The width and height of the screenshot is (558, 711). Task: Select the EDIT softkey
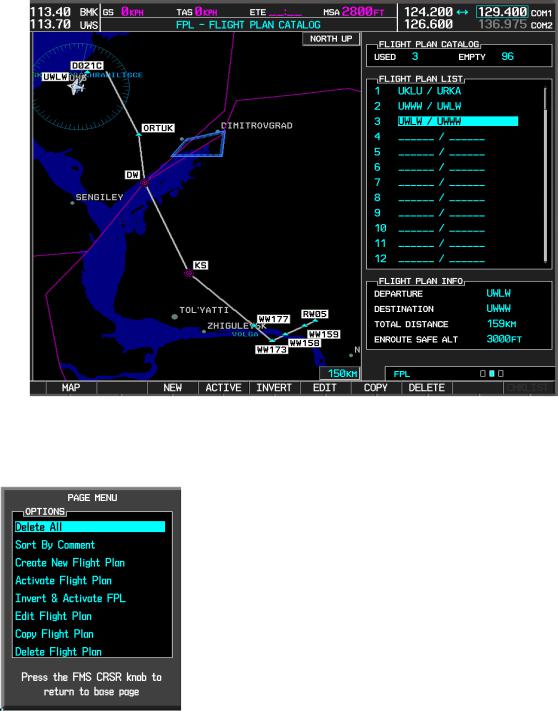click(x=325, y=388)
